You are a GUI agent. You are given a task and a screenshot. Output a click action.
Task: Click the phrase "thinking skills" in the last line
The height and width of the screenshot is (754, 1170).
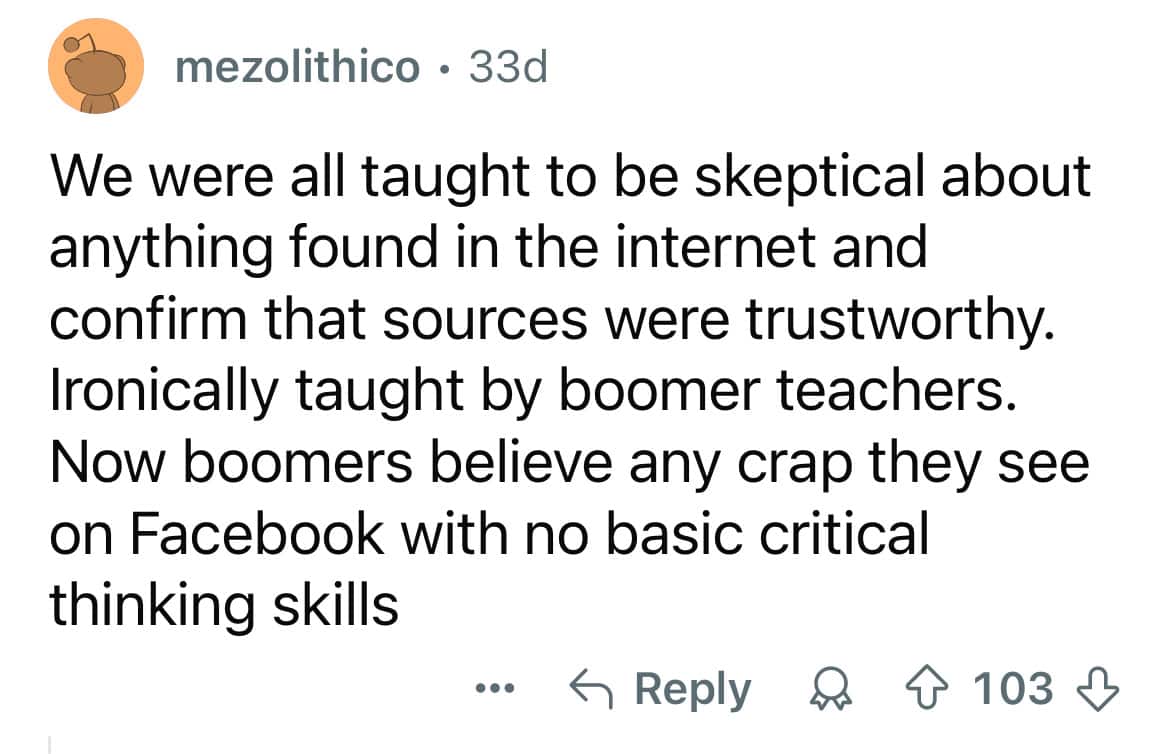pyautogui.click(x=224, y=605)
